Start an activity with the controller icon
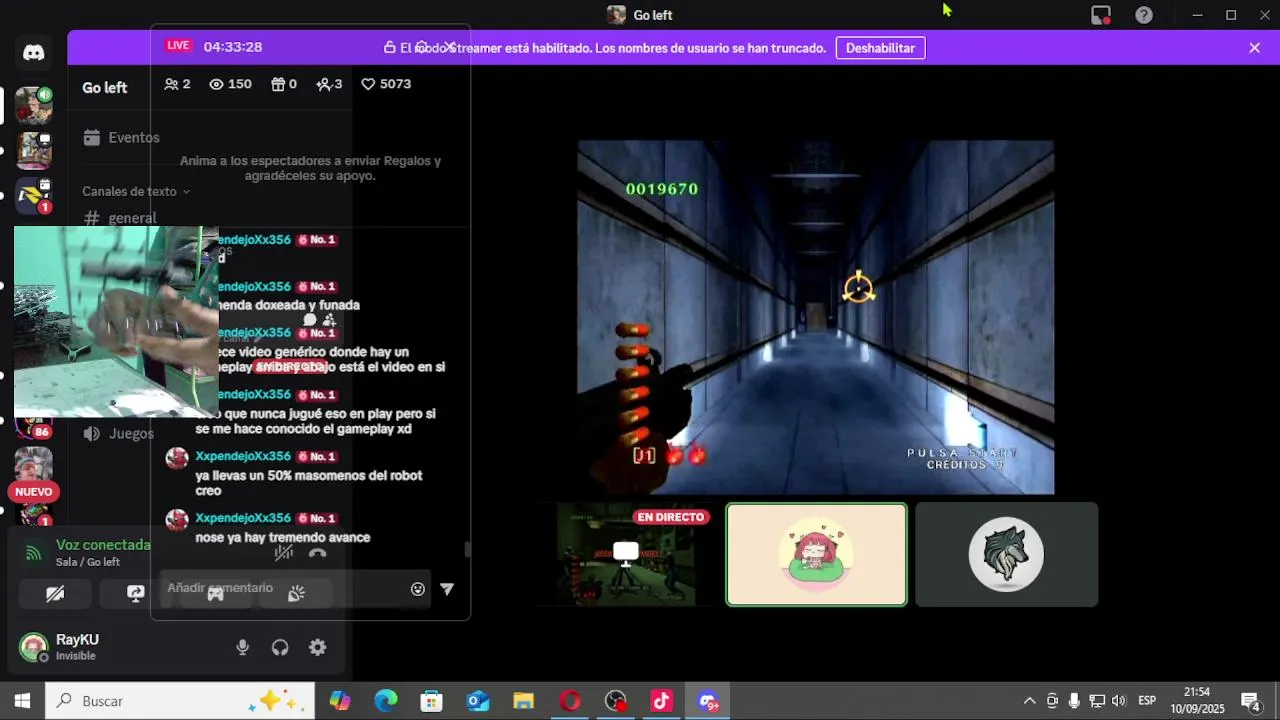This screenshot has height=720, width=1280. [215, 593]
